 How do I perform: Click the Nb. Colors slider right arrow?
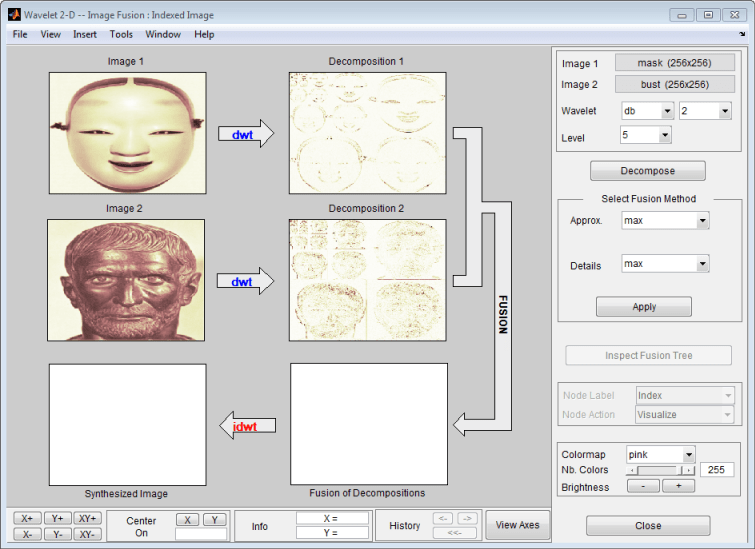click(x=690, y=470)
